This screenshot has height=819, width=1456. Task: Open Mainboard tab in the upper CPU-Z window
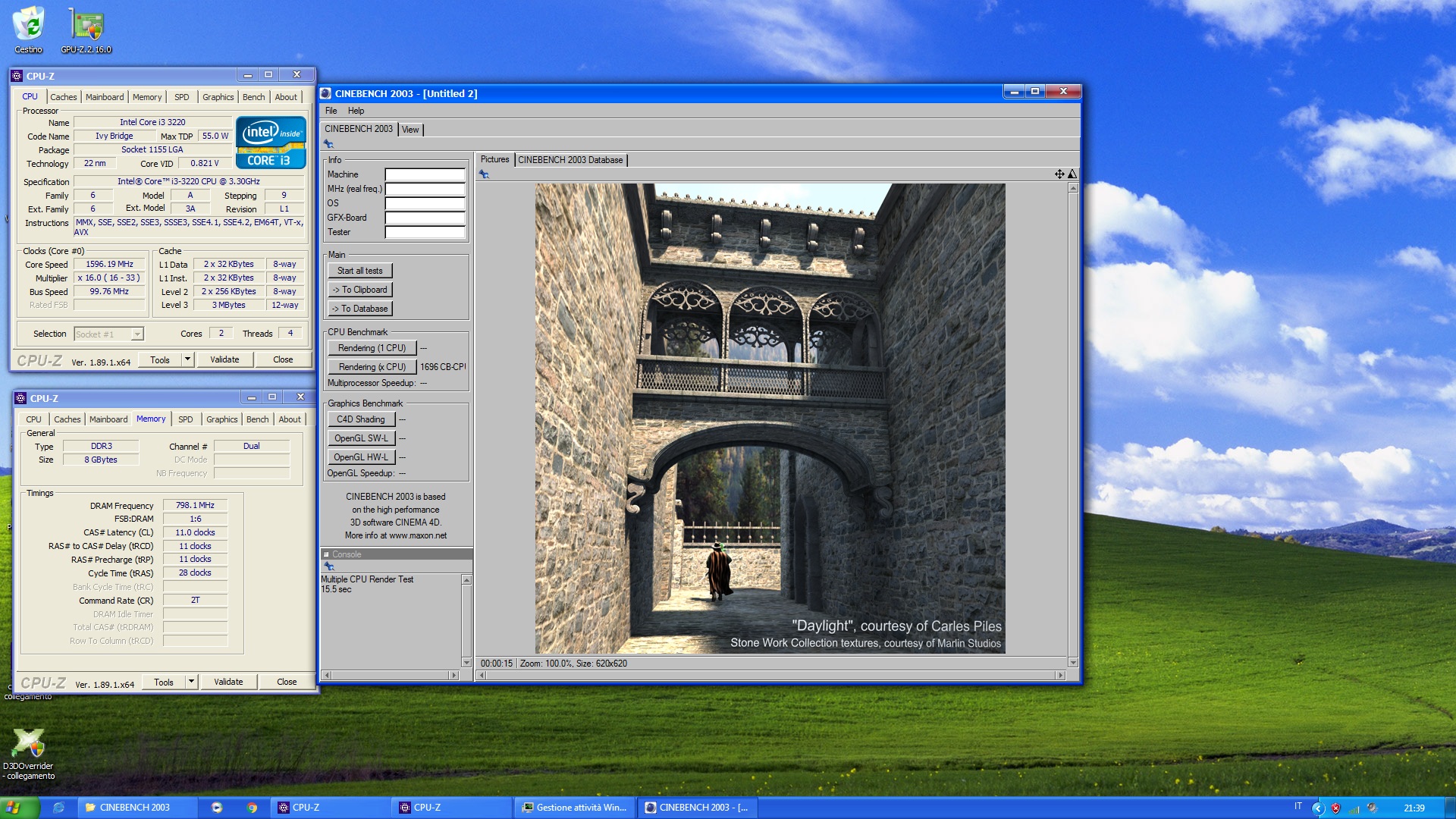click(x=105, y=97)
